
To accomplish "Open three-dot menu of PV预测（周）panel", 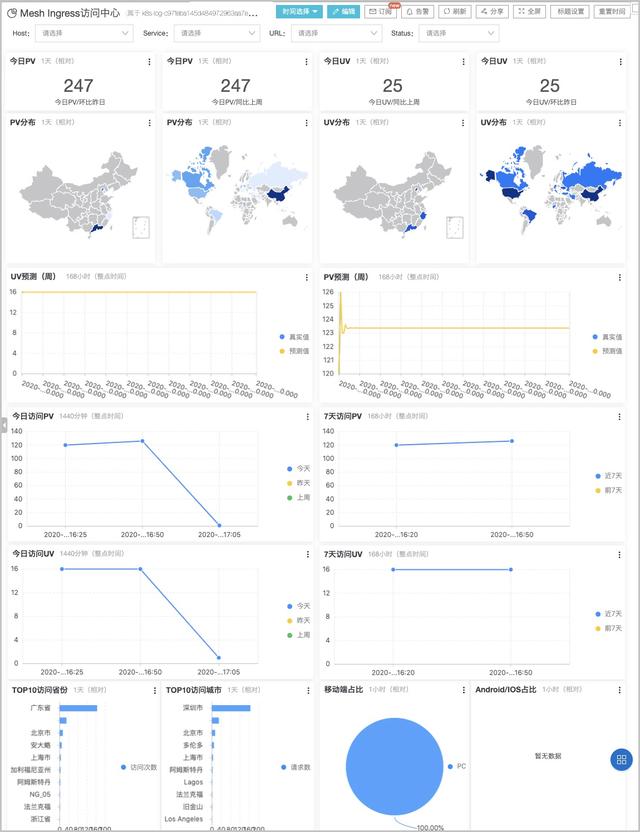I will coord(620,278).
